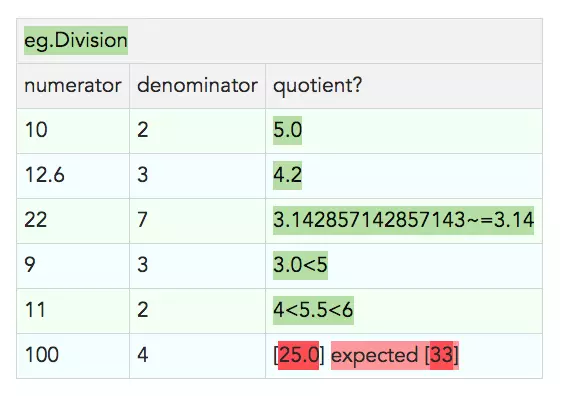Click the passing 5.0 quotient result
This screenshot has height=396, width=563.
click(287, 130)
